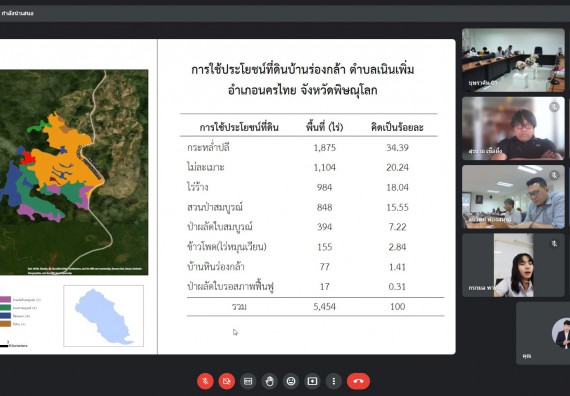Open the three-dot more options menu

pyautogui.click(x=334, y=381)
